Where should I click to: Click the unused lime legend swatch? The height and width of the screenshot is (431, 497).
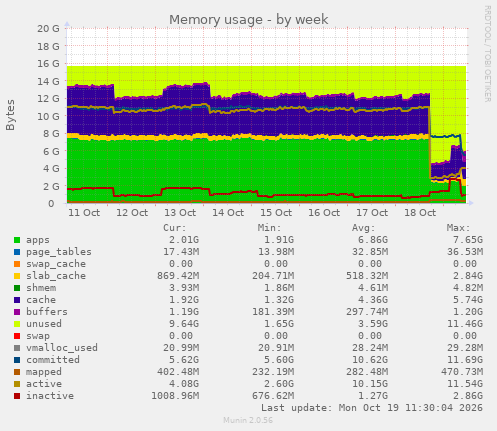pyautogui.click(x=17, y=324)
